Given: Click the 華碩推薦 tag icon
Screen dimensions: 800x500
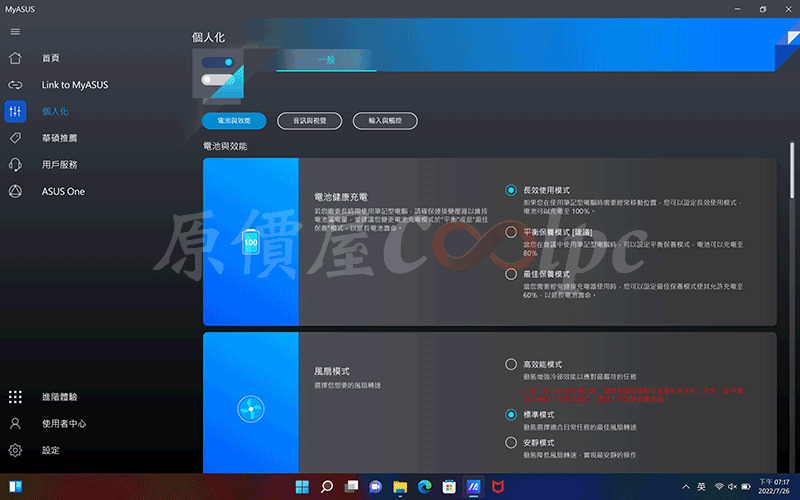Looking at the screenshot, I should pyautogui.click(x=15, y=138).
